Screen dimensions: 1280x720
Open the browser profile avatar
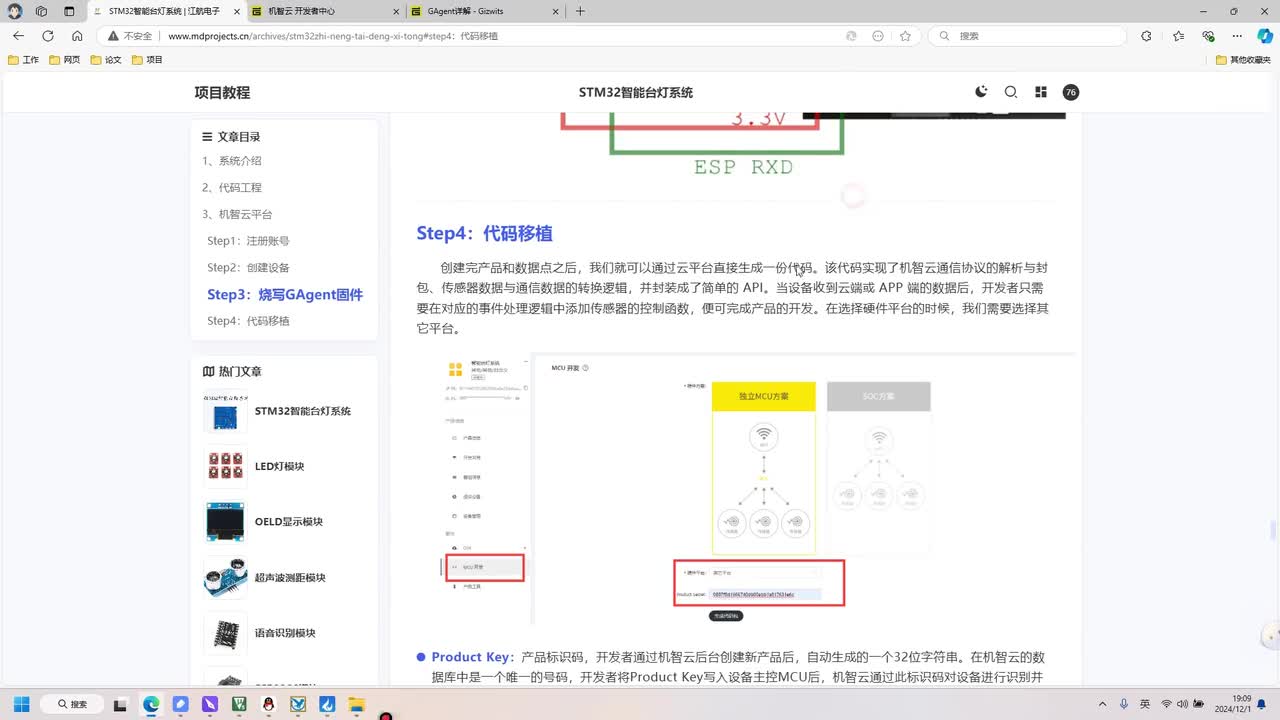pos(15,11)
